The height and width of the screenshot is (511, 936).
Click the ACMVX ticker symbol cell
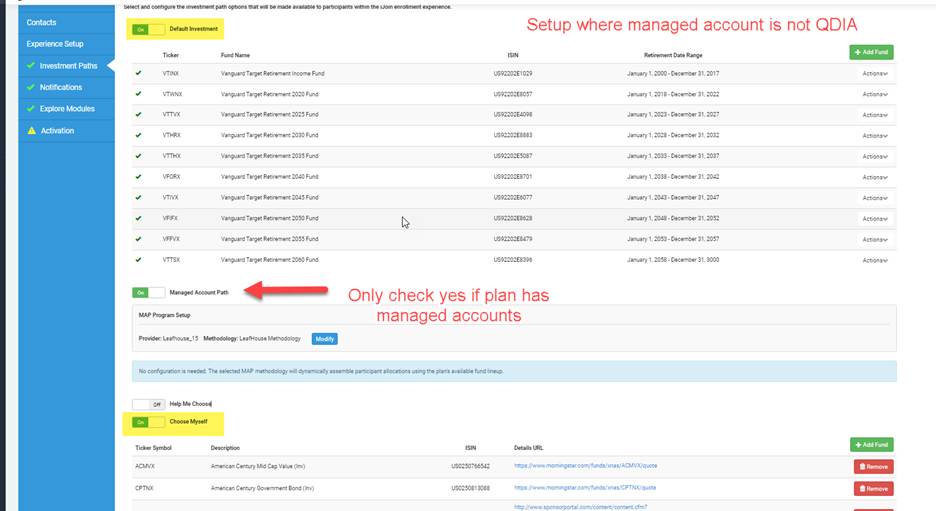click(x=144, y=466)
